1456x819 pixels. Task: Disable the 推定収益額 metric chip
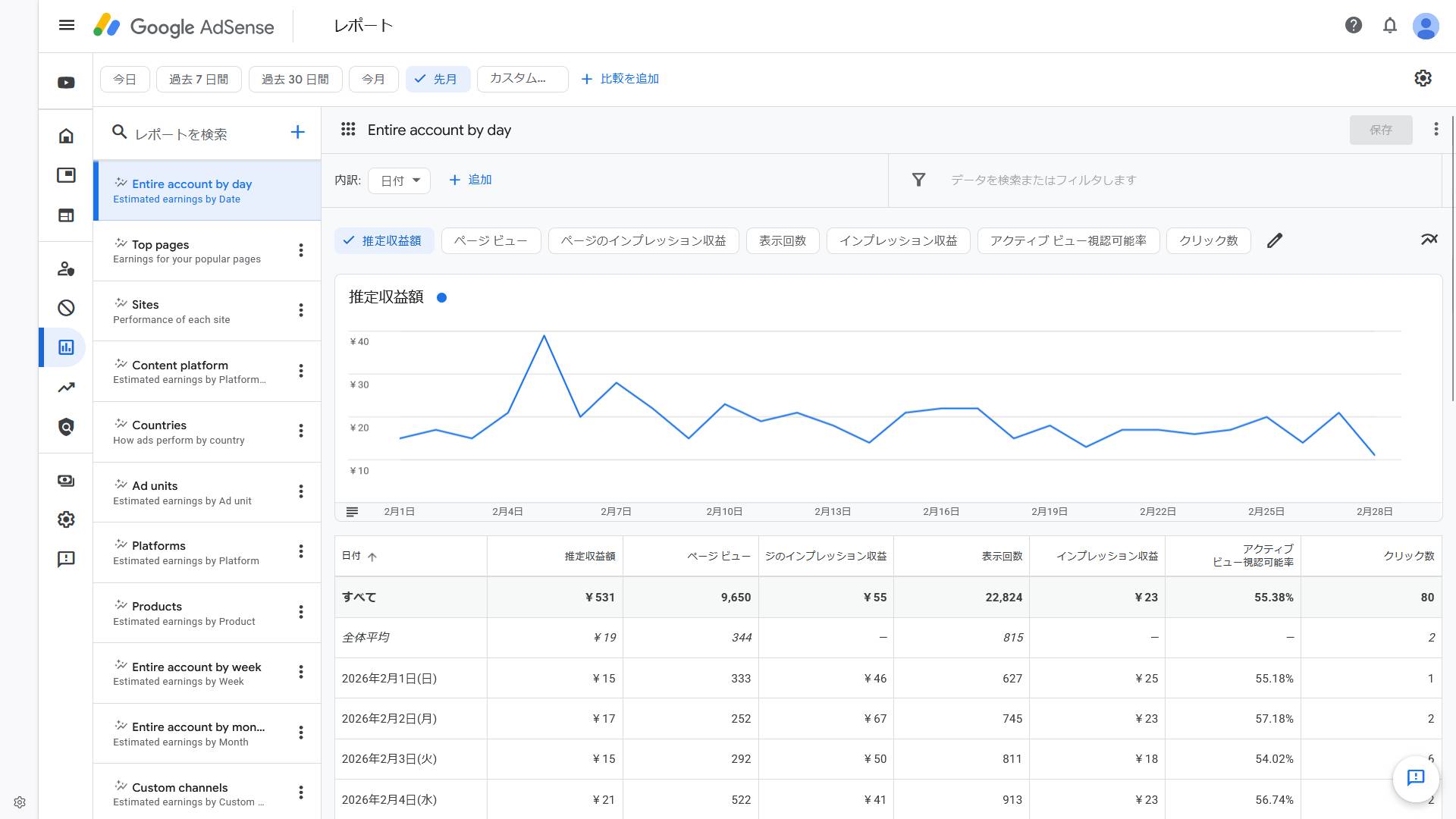[x=384, y=240]
